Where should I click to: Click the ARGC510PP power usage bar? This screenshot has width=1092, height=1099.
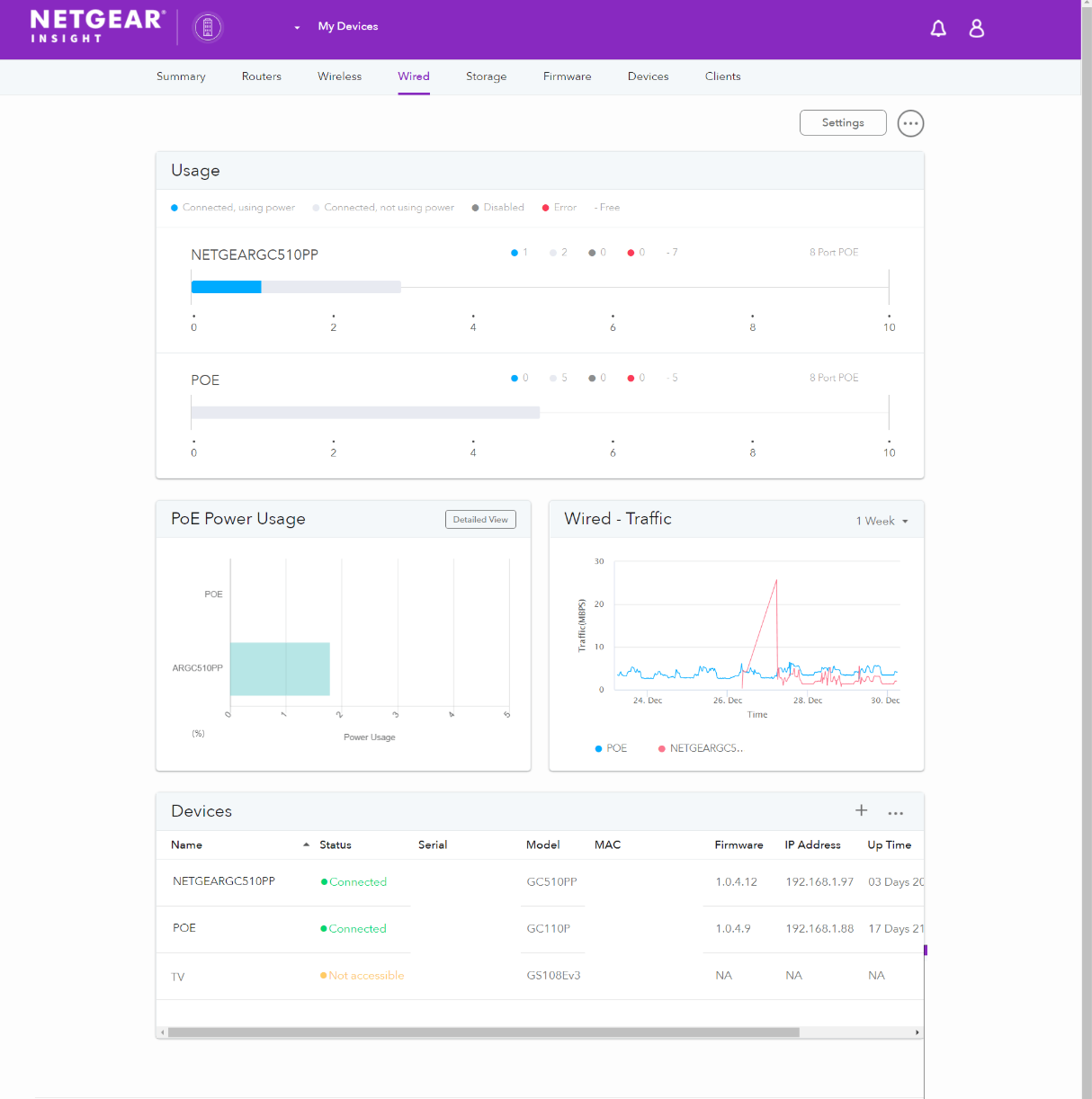point(280,669)
